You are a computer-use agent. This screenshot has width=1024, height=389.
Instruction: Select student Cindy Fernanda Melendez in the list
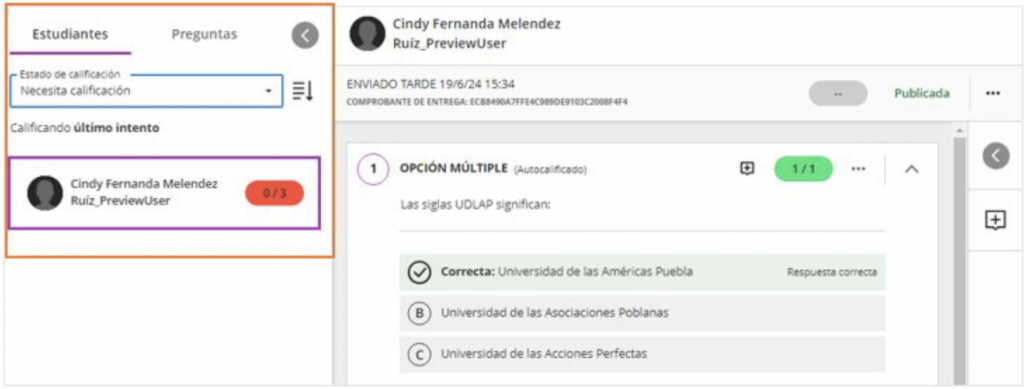click(x=165, y=193)
